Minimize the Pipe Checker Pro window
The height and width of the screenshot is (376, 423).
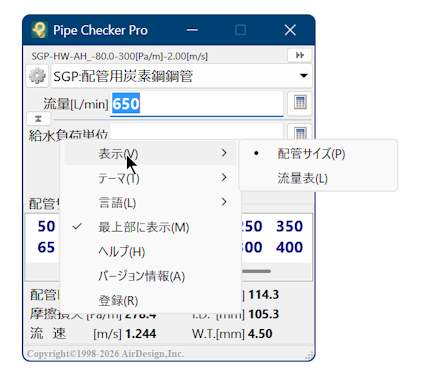pos(192,30)
